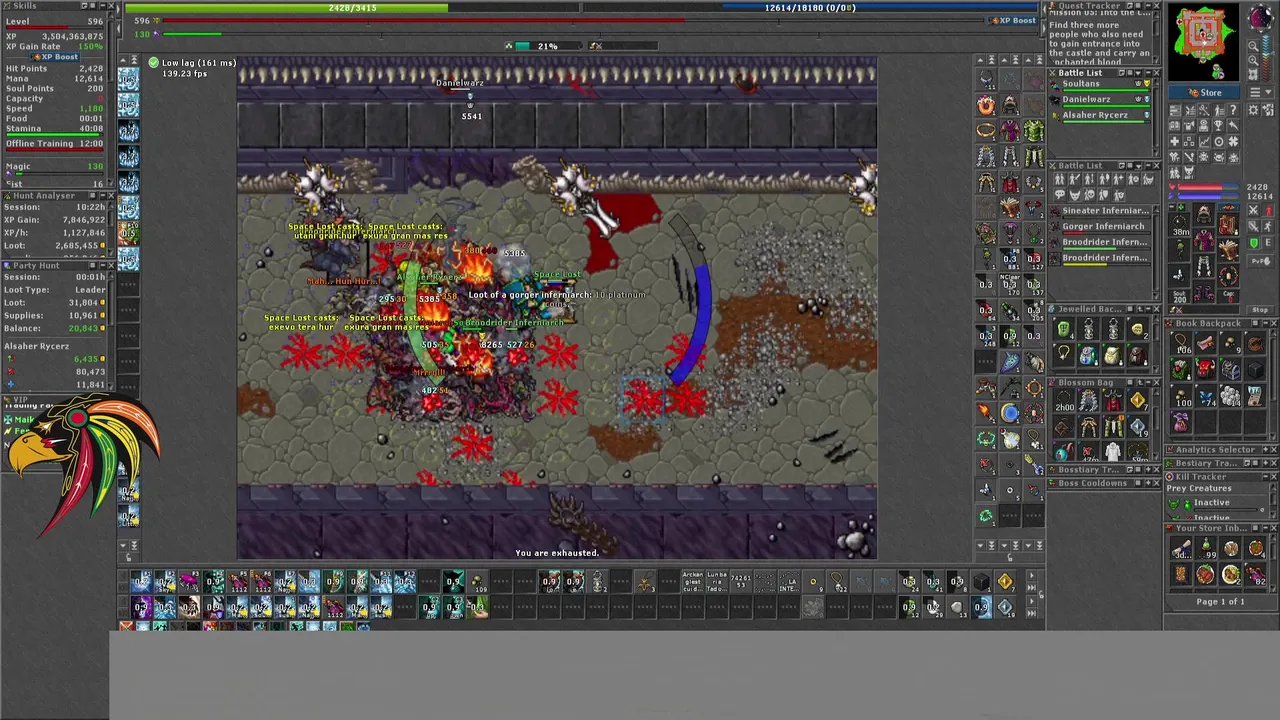Screen dimensions: 1280x720
Task: Click the spellbook shield slot
Action: pos(1227,249)
